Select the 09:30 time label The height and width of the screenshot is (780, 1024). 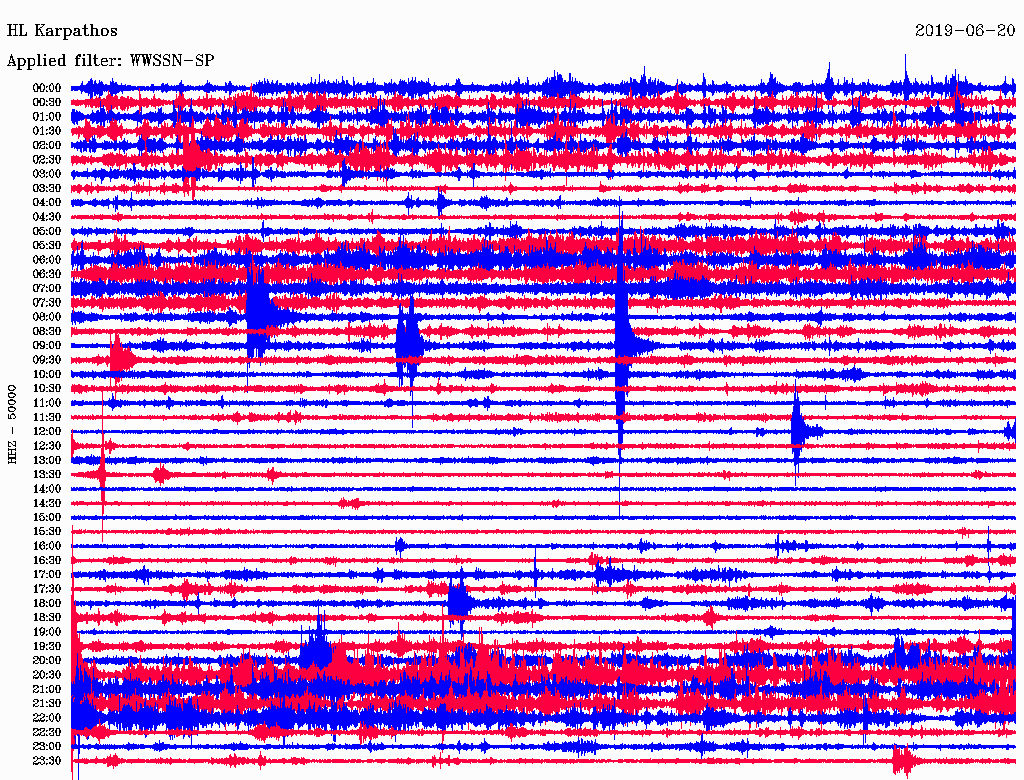pos(47,360)
